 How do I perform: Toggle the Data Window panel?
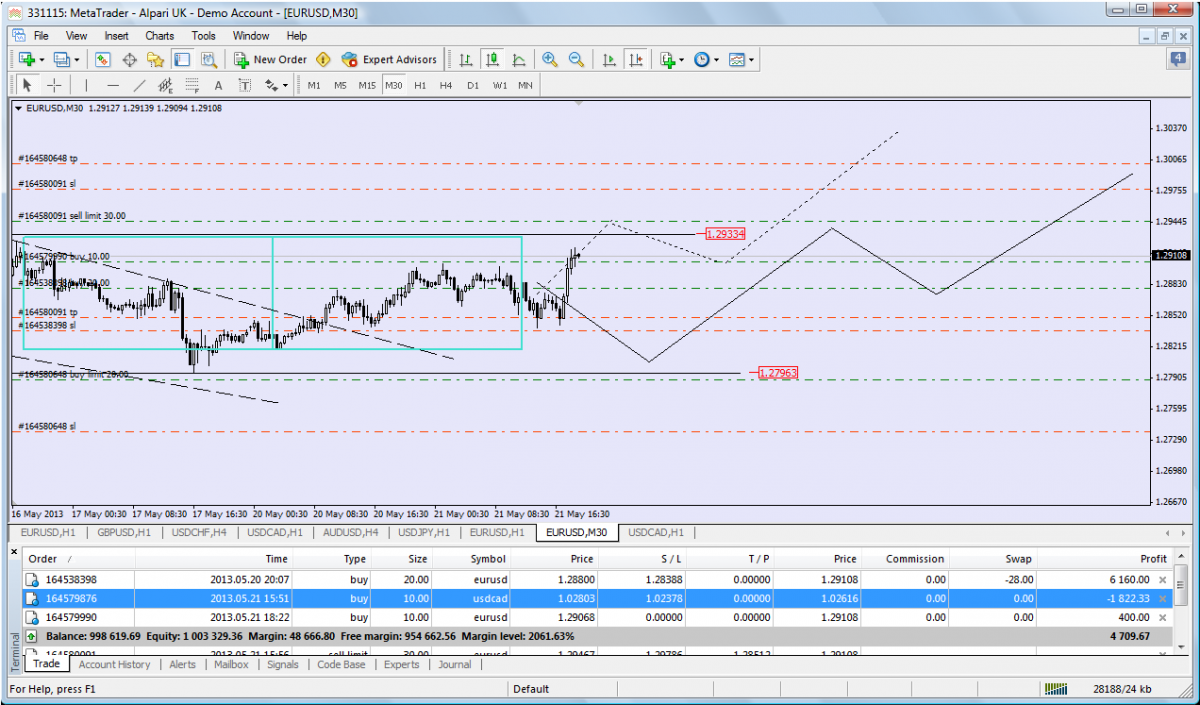point(129,60)
